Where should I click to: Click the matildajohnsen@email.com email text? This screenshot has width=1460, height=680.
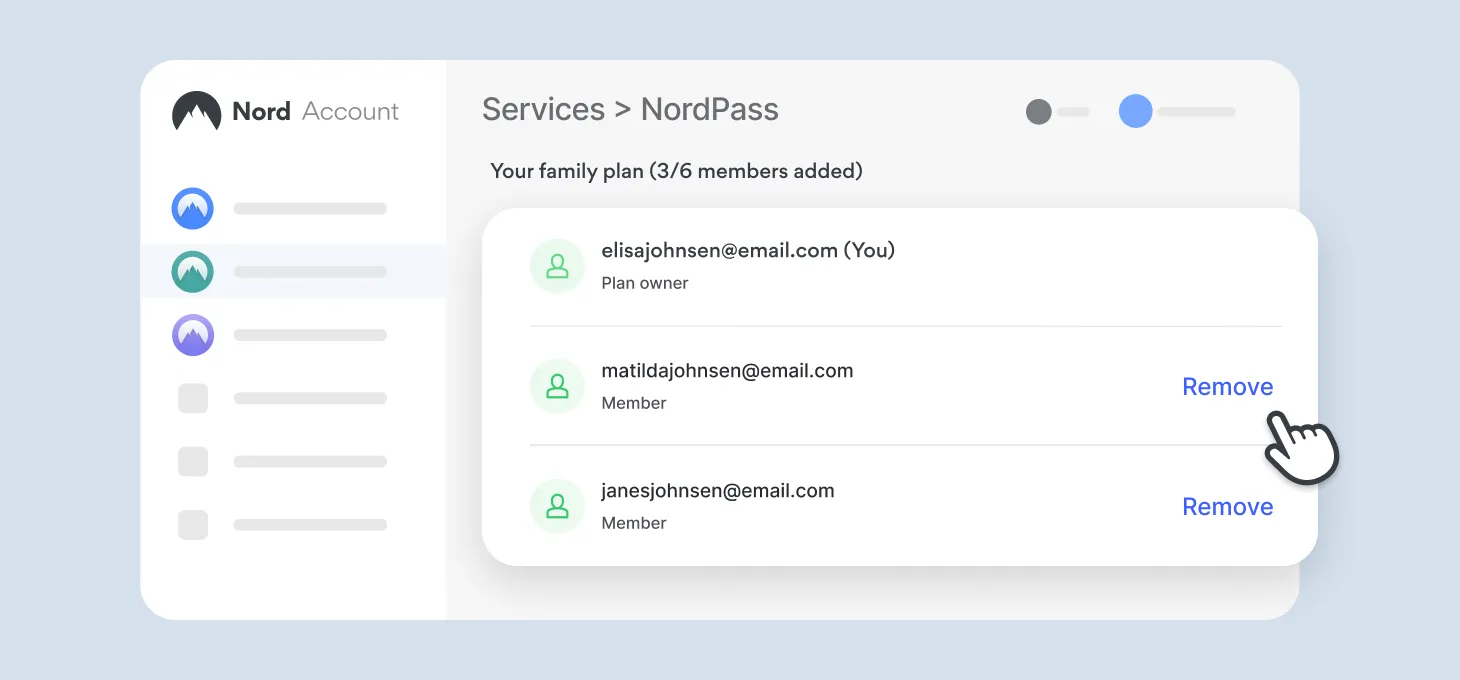coord(727,371)
